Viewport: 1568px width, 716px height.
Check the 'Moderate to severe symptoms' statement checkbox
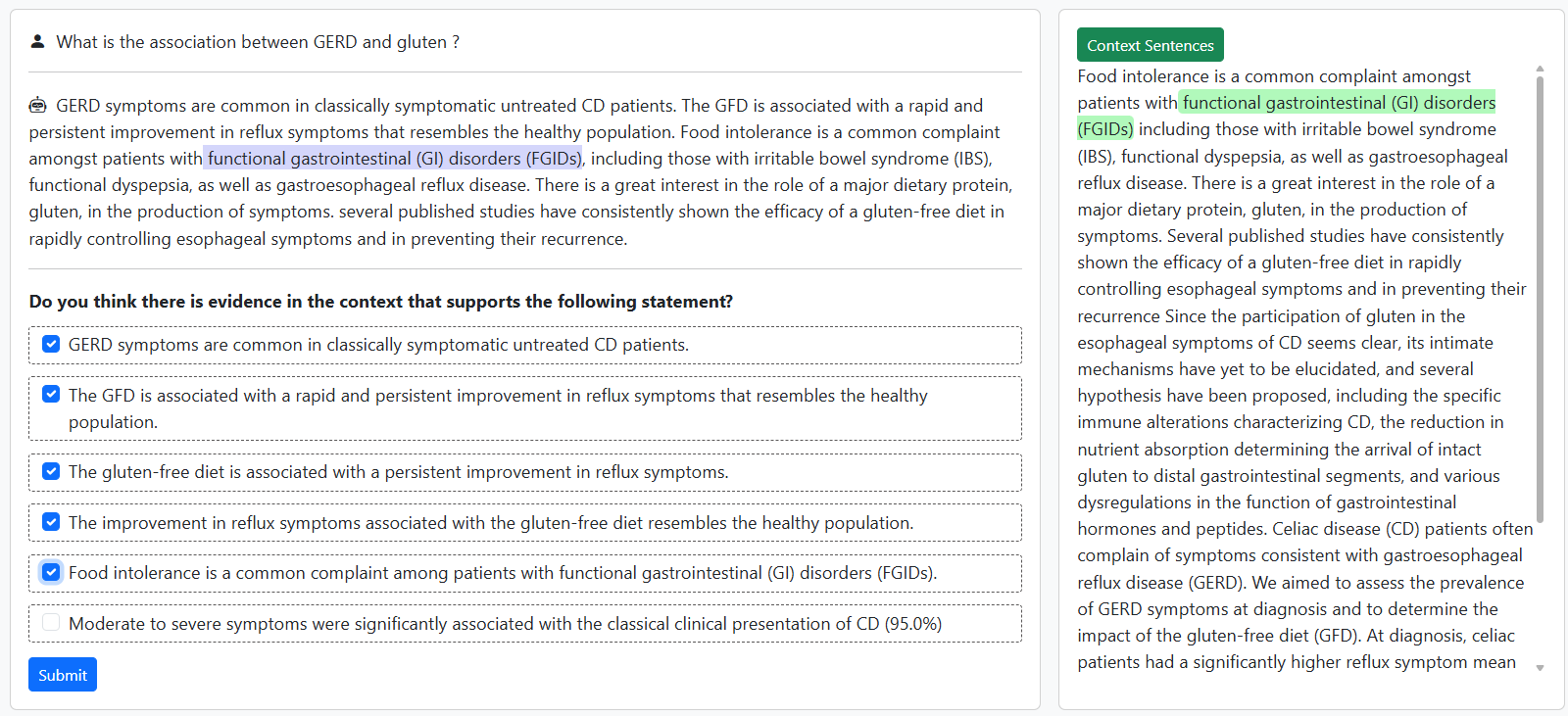click(51, 623)
